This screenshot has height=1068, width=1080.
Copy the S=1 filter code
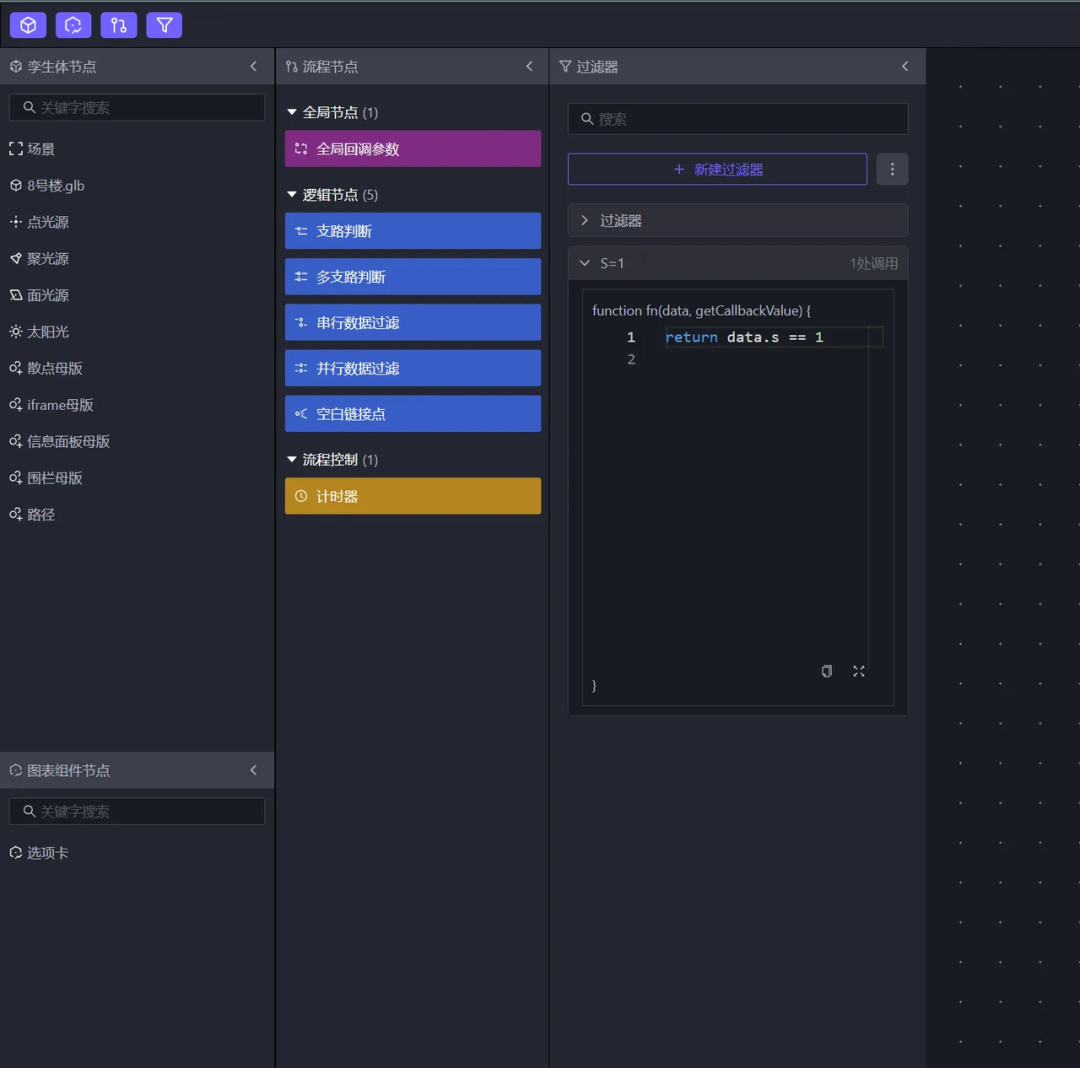(x=827, y=671)
